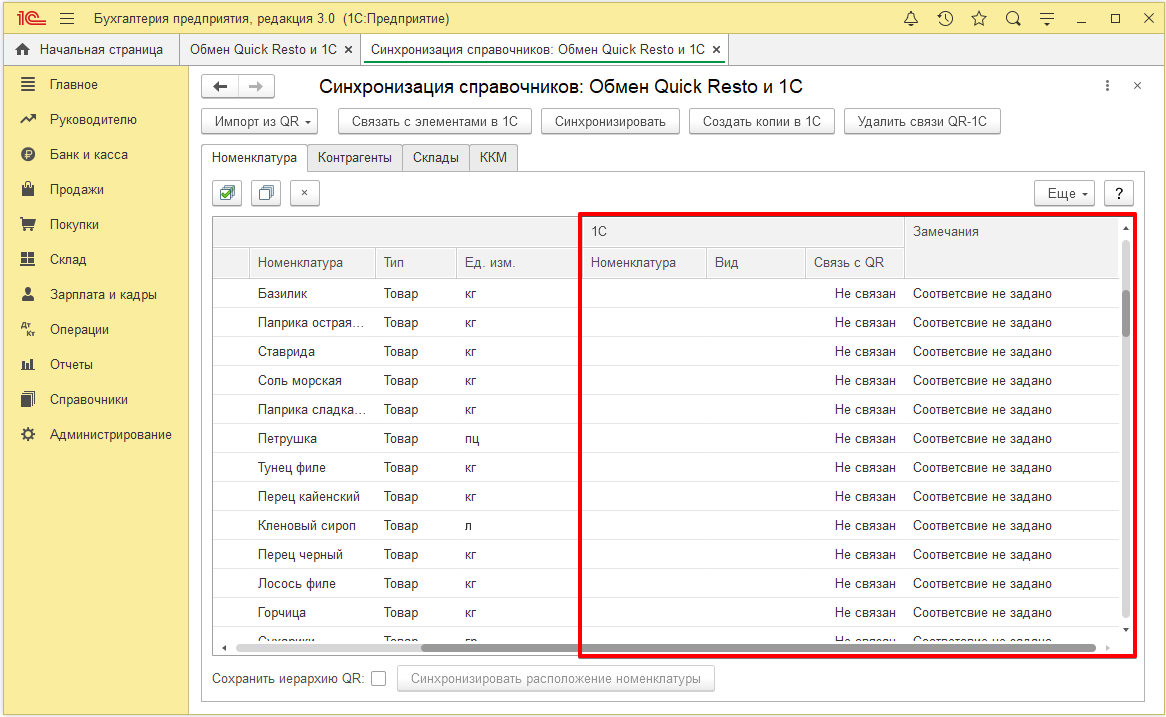
Task: Switch to the Склады tab
Action: point(436,158)
